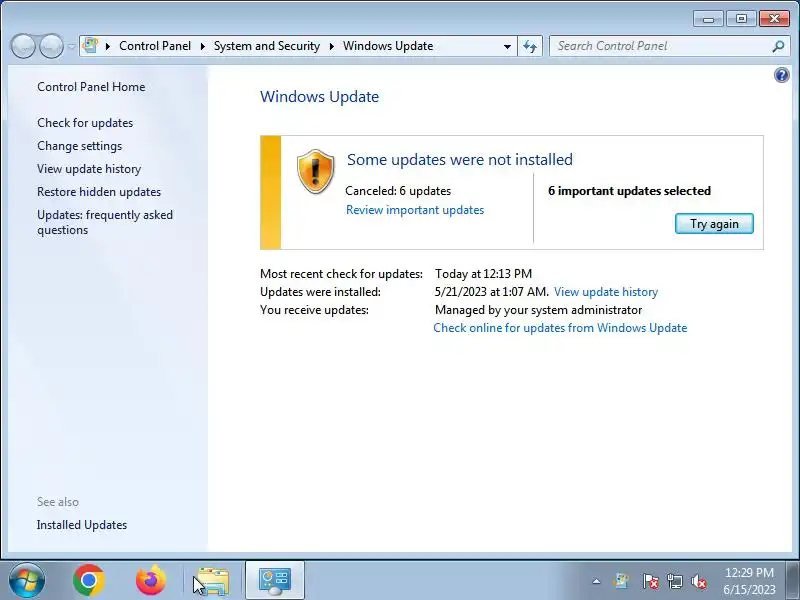This screenshot has width=800, height=600.
Task: Click the Try again button
Action: [714, 224]
